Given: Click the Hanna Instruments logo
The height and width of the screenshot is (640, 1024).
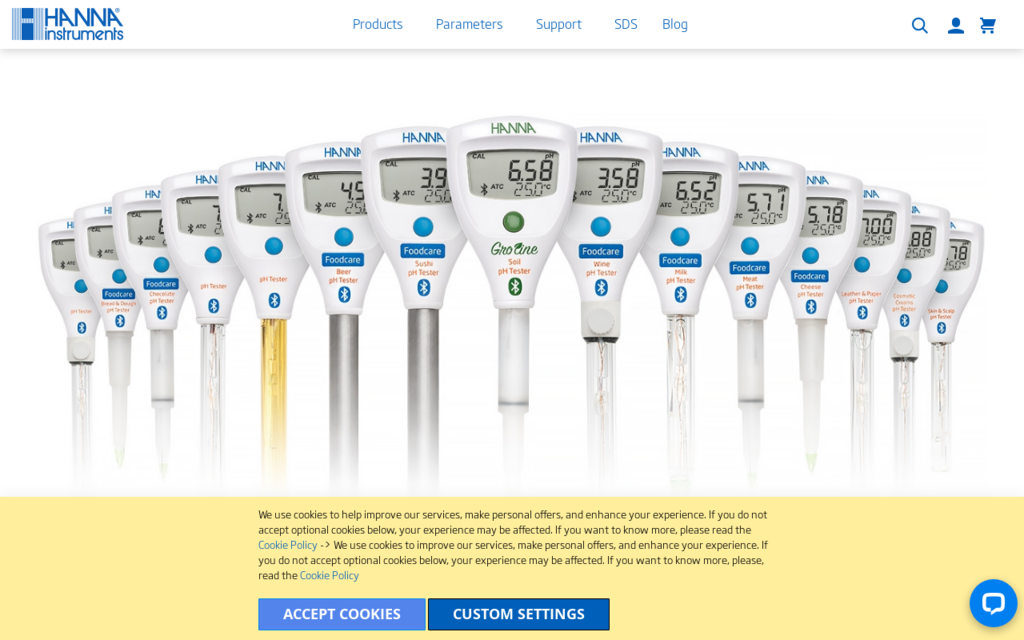Looking at the screenshot, I should pyautogui.click(x=68, y=24).
